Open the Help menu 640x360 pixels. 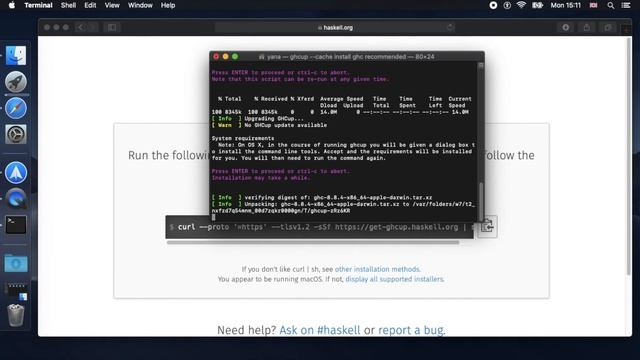[168, 5]
